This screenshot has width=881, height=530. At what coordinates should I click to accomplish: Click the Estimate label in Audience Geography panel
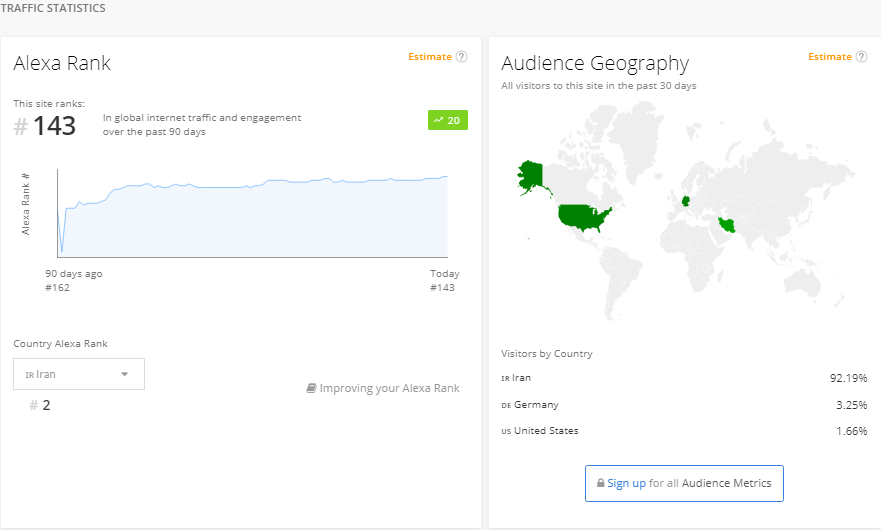coord(830,57)
